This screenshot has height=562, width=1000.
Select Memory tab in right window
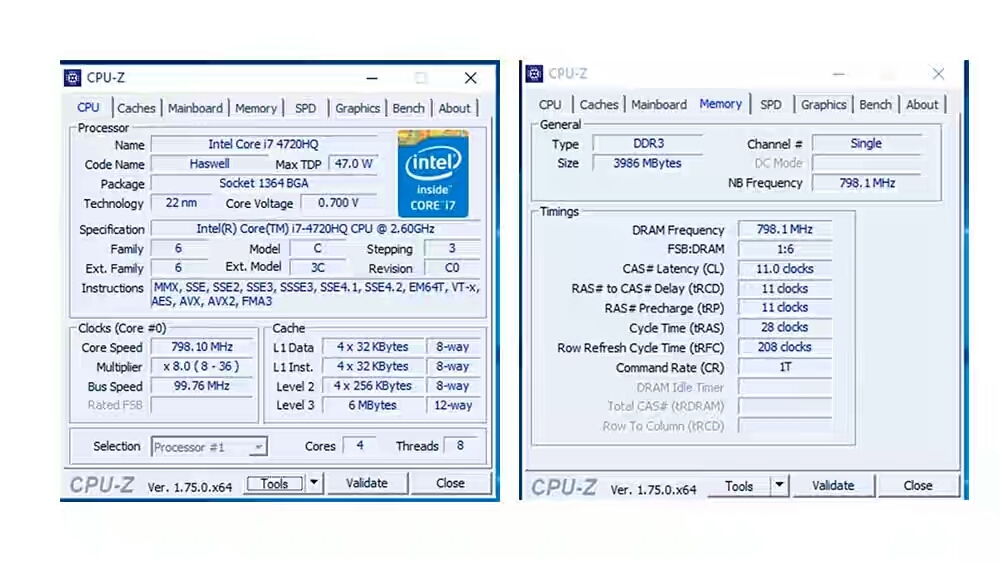click(721, 104)
